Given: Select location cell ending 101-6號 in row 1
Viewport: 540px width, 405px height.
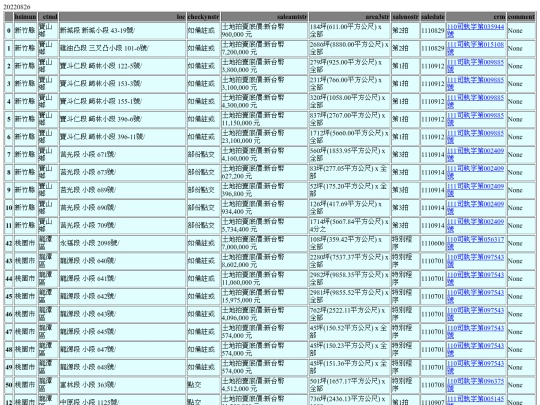Looking at the screenshot, I should click(122, 48).
